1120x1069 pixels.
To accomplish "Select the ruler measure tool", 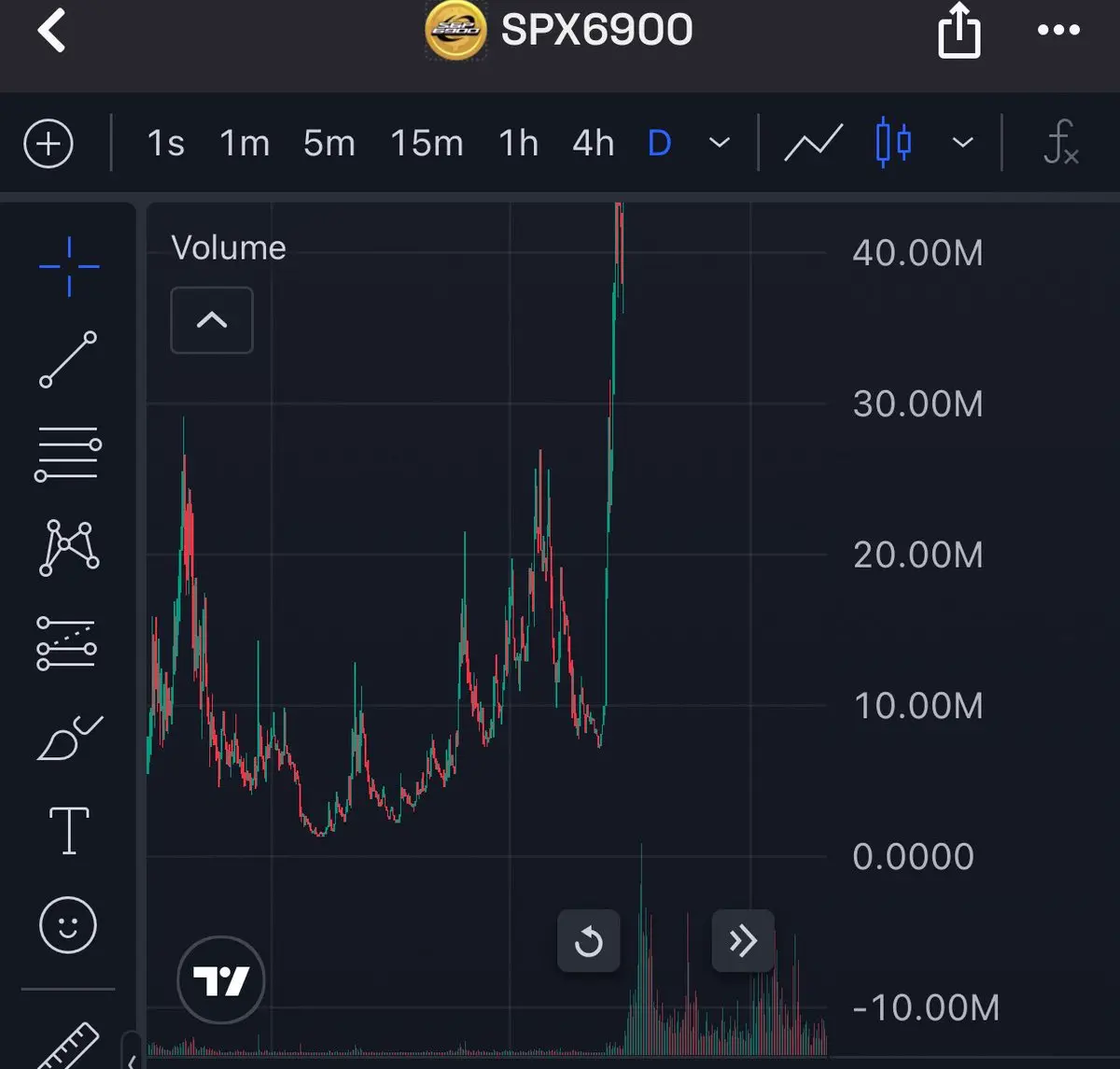I will (67, 1048).
